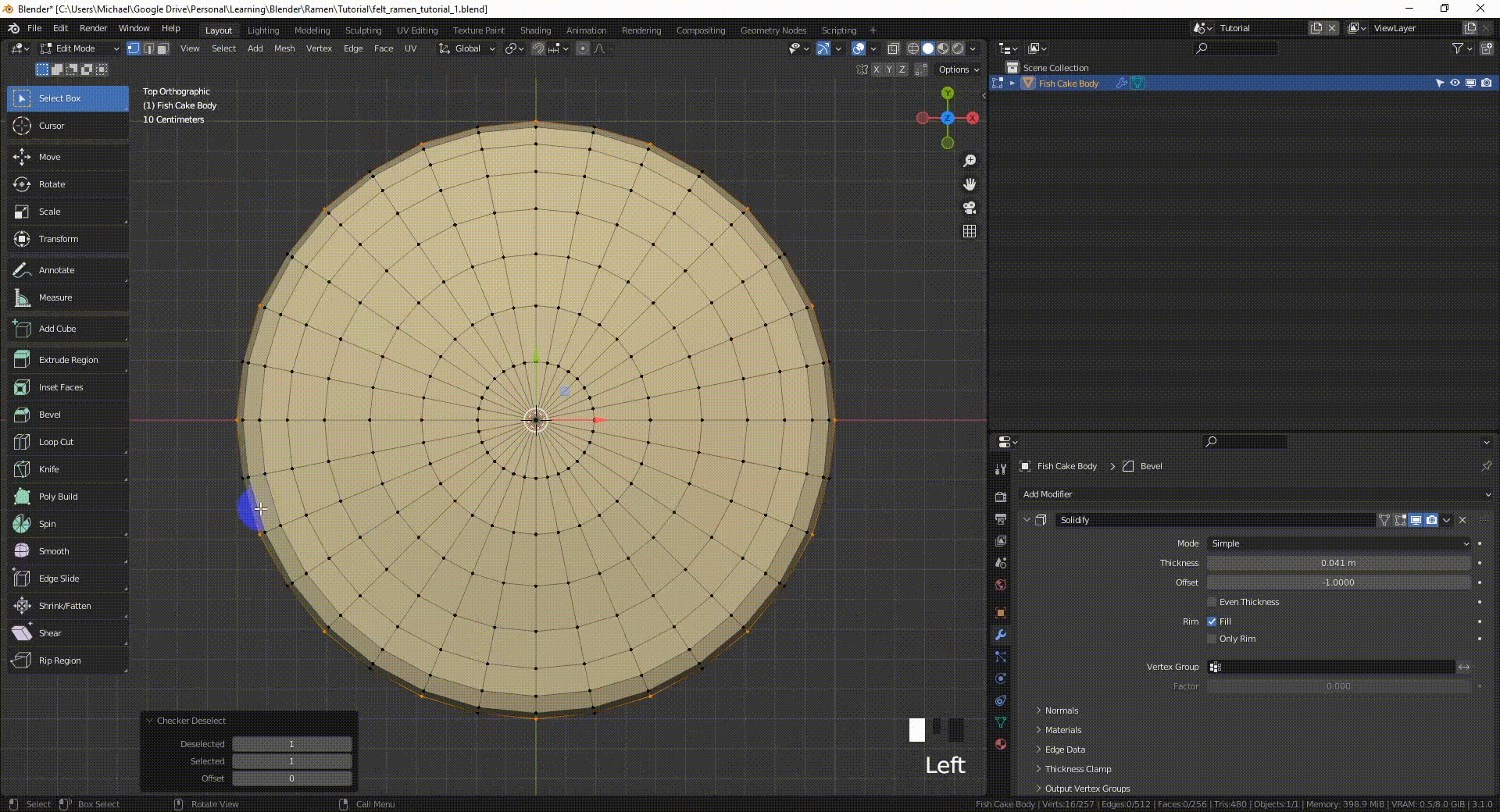The height and width of the screenshot is (812, 1500).
Task: Click the Solidify Thickness slider
Action: (1338, 563)
